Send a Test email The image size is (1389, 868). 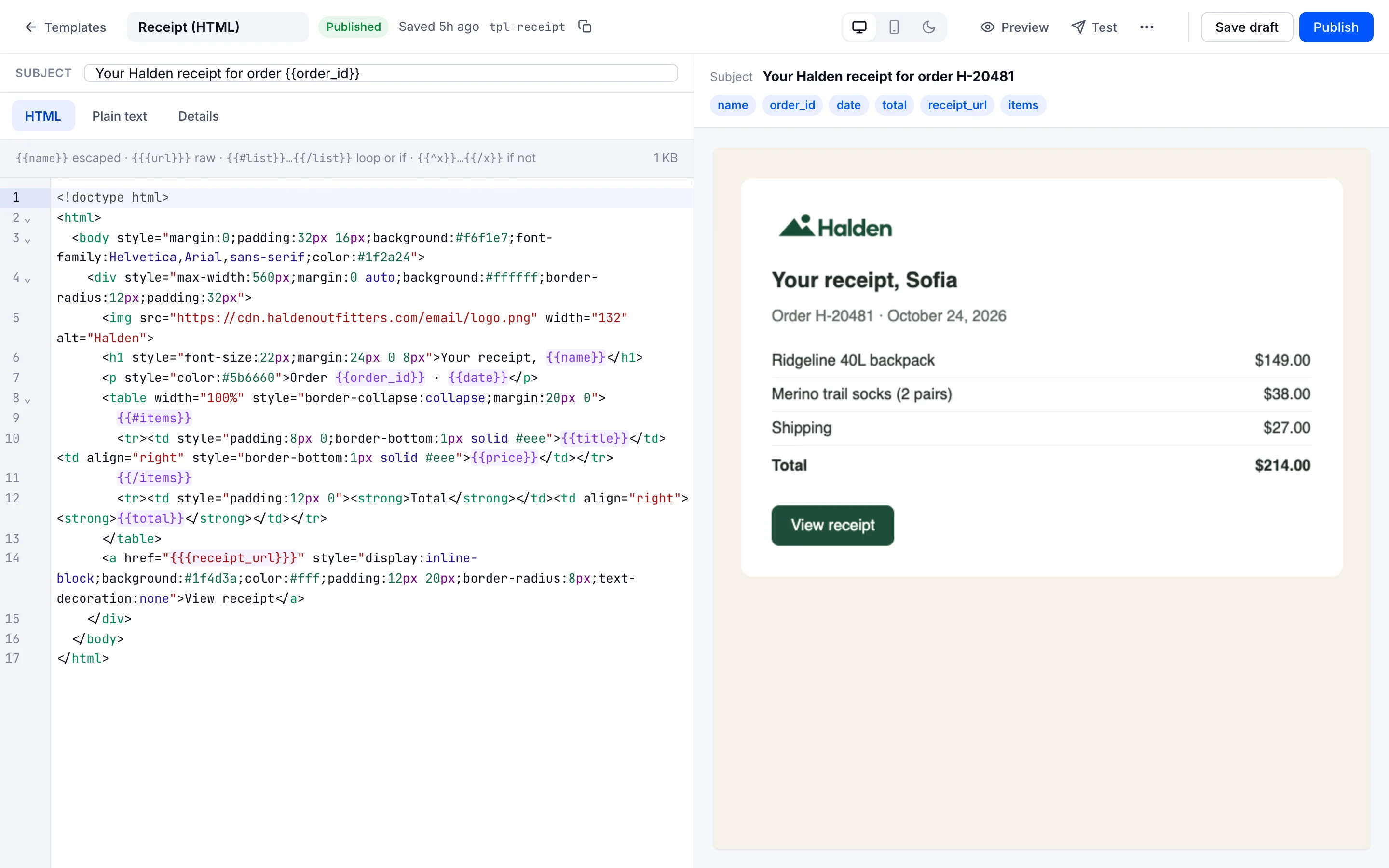1093,27
